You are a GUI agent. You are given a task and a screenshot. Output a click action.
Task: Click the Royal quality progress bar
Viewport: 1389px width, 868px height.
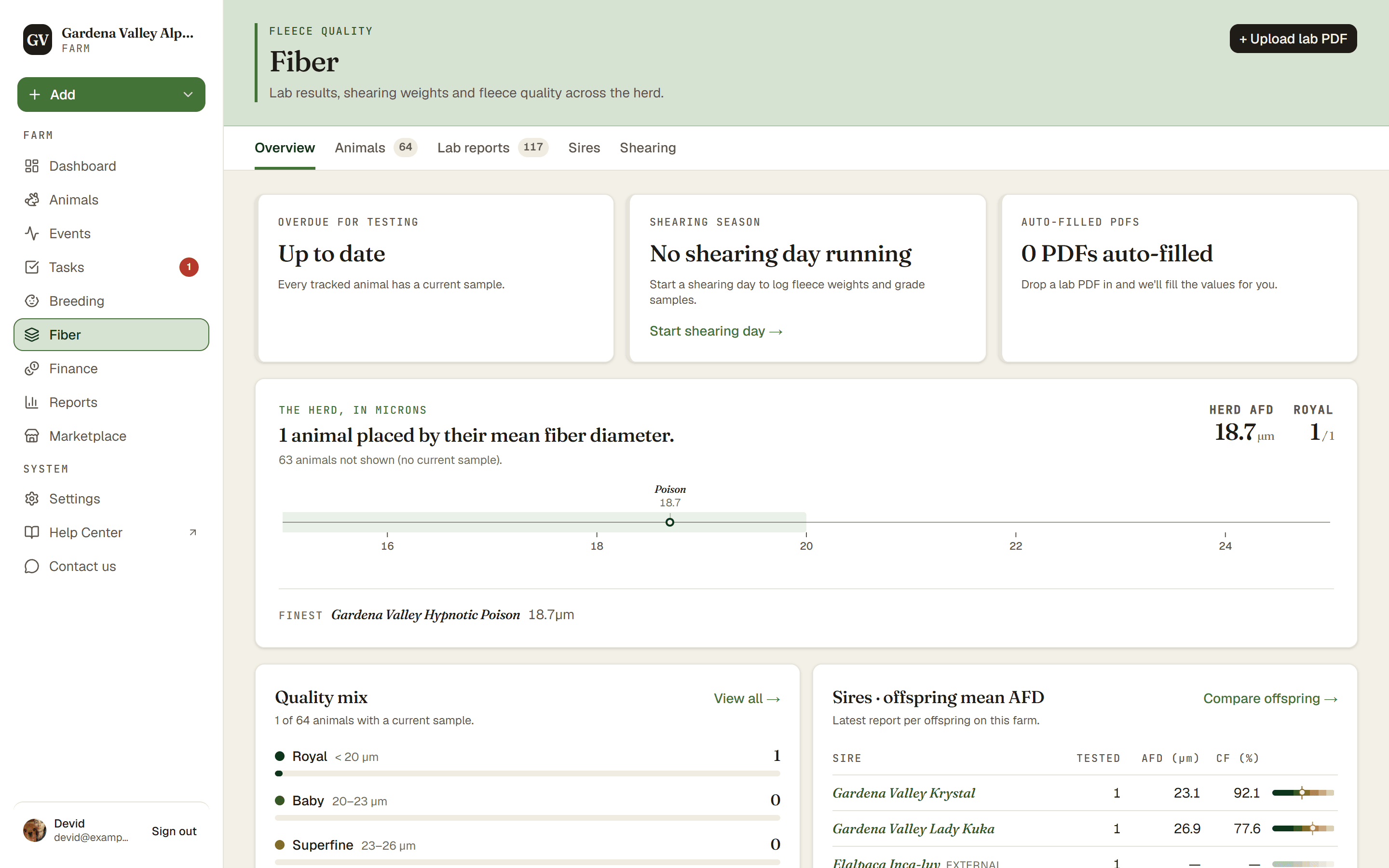click(x=528, y=773)
